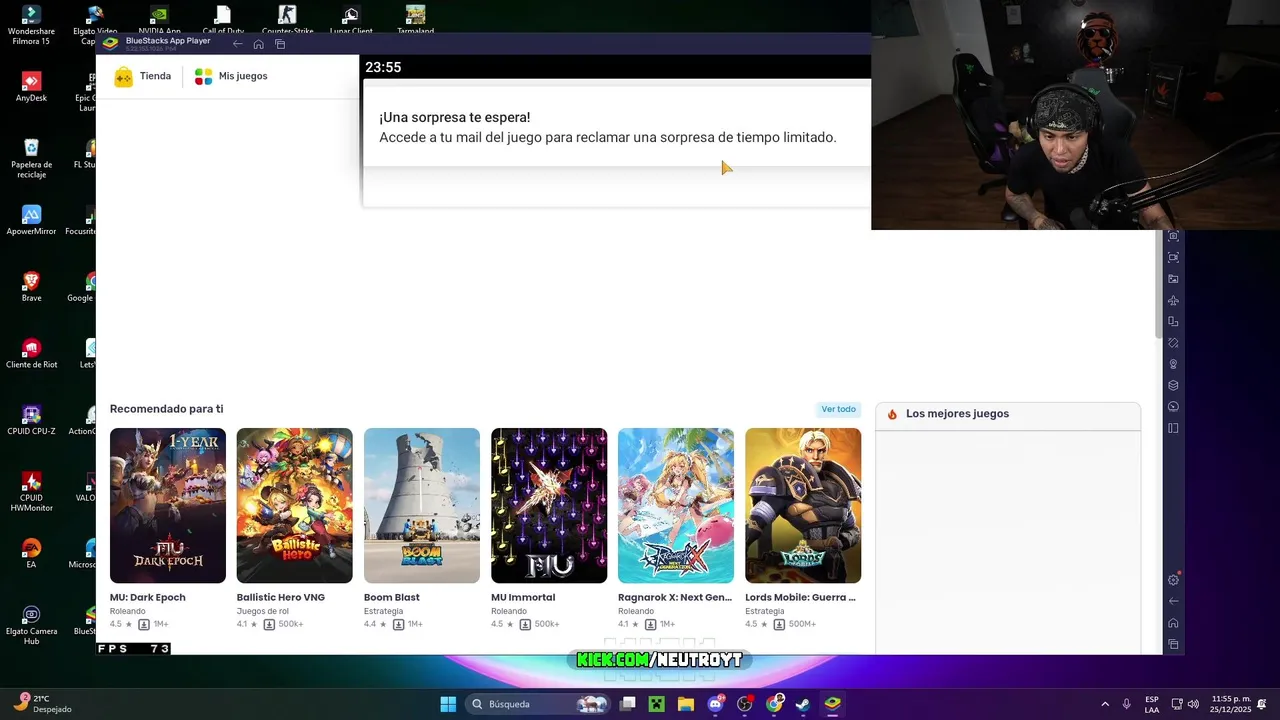Select the Ballistic Hero VNG title text

[281, 597]
